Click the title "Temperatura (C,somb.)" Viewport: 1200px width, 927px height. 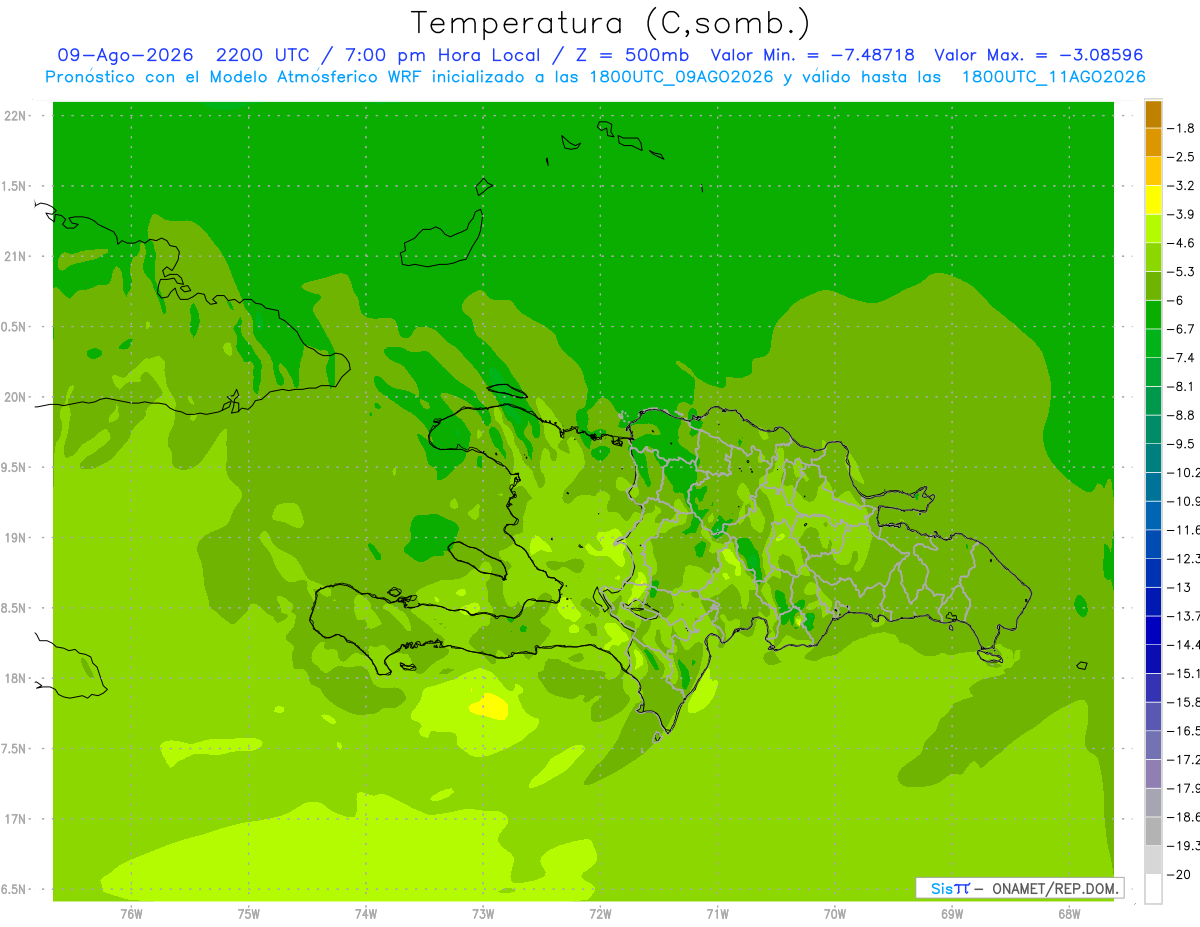pos(611,22)
